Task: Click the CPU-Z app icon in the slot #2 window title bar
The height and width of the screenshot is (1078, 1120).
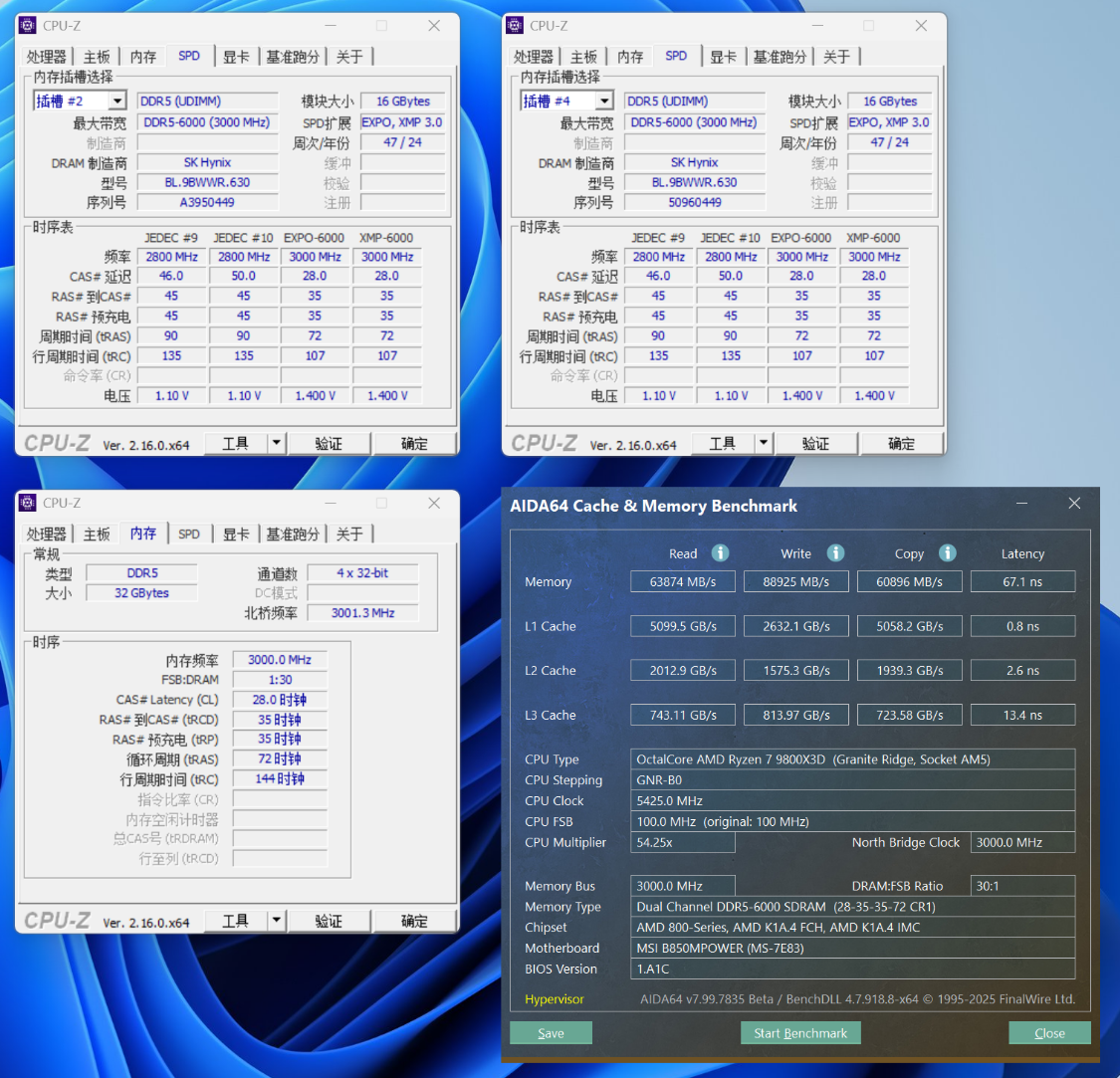Action: [x=28, y=26]
